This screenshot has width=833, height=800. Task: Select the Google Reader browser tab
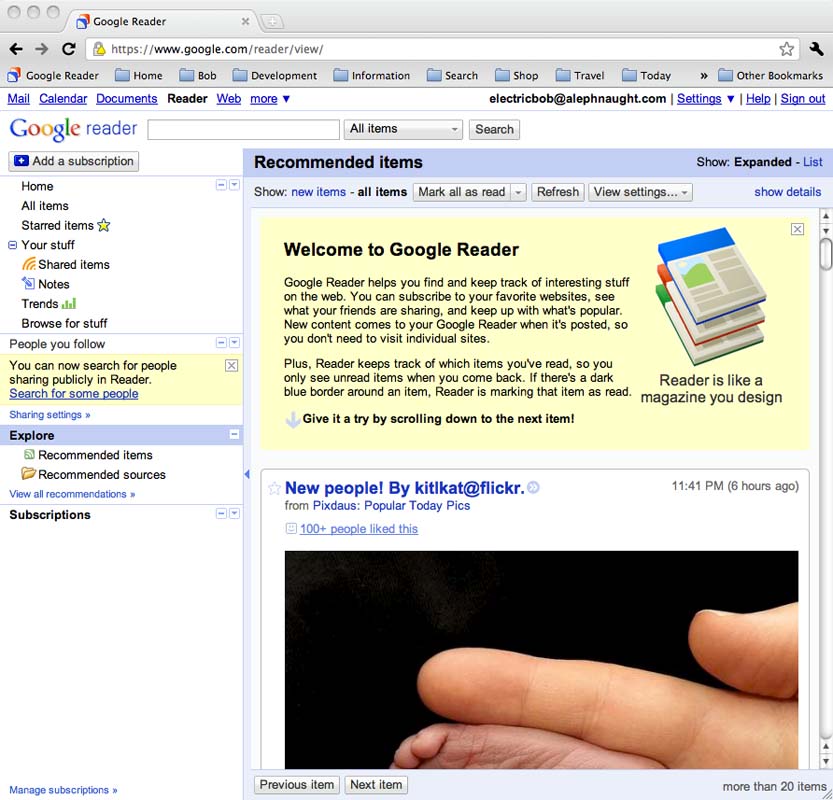point(162,22)
